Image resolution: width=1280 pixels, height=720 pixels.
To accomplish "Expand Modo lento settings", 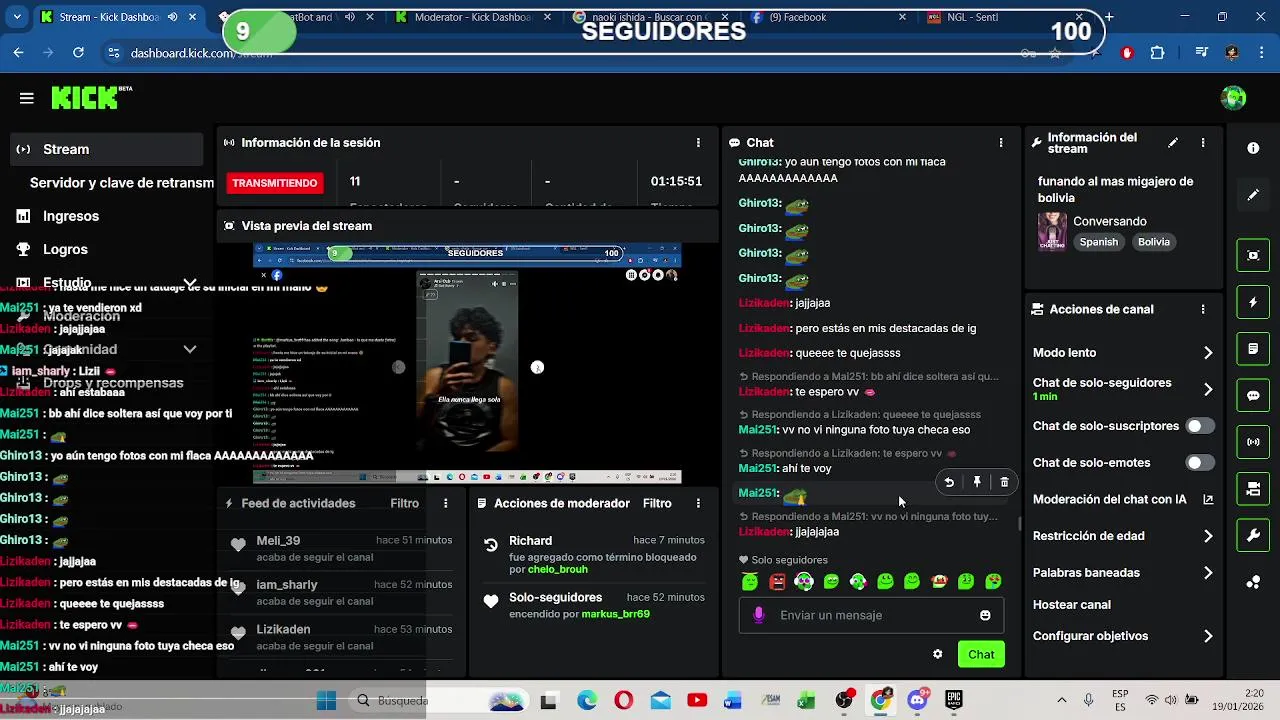I will pyautogui.click(x=1208, y=353).
